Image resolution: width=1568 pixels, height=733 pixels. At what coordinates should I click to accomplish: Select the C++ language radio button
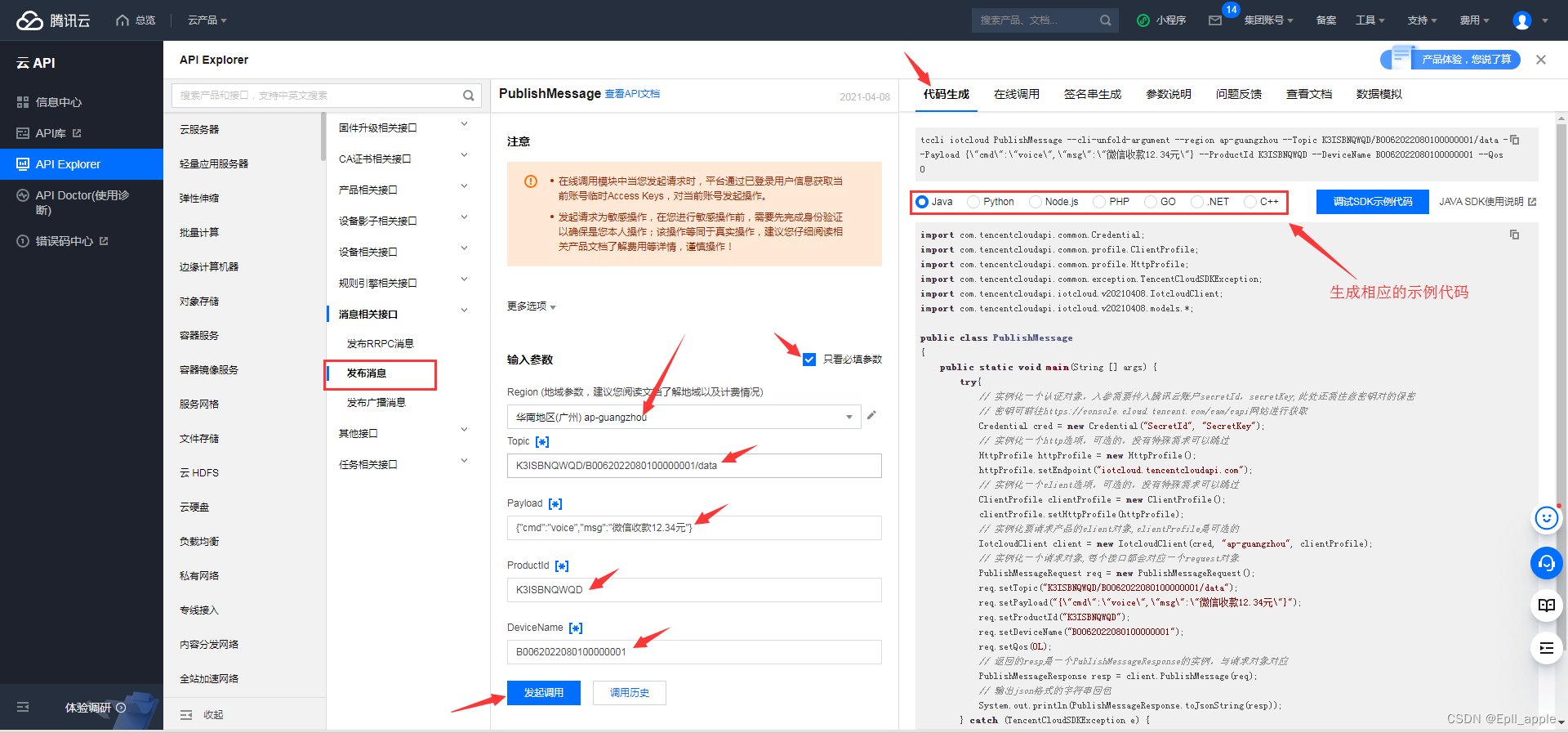[x=1250, y=202]
